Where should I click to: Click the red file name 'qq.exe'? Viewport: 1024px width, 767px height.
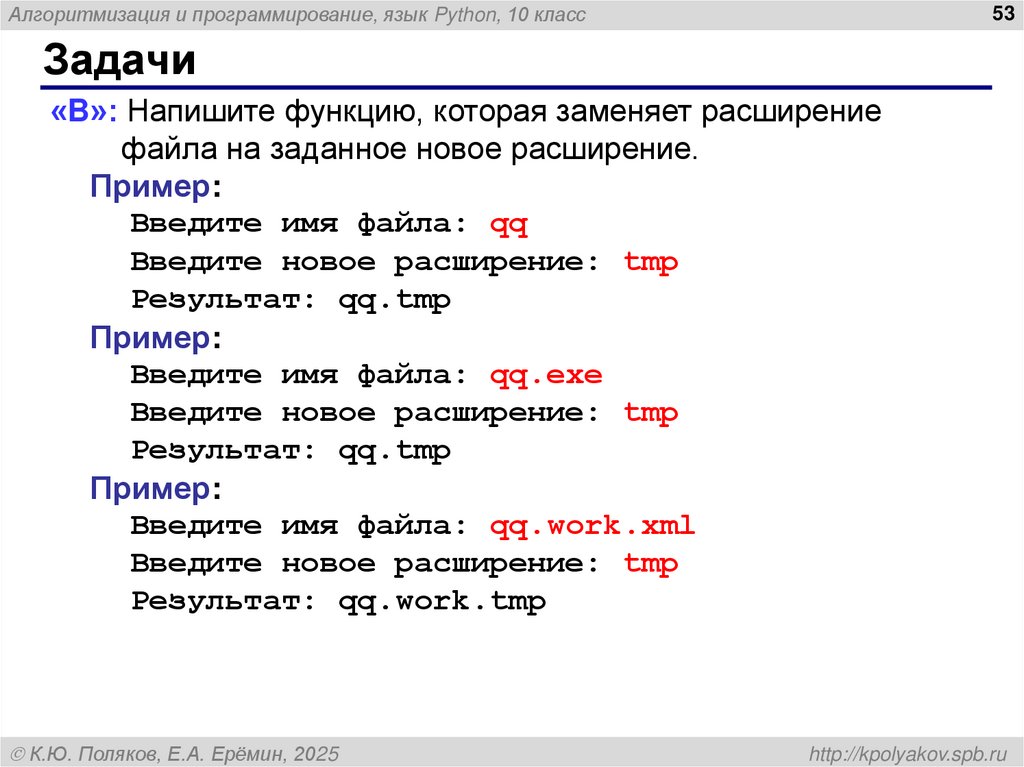point(546,376)
